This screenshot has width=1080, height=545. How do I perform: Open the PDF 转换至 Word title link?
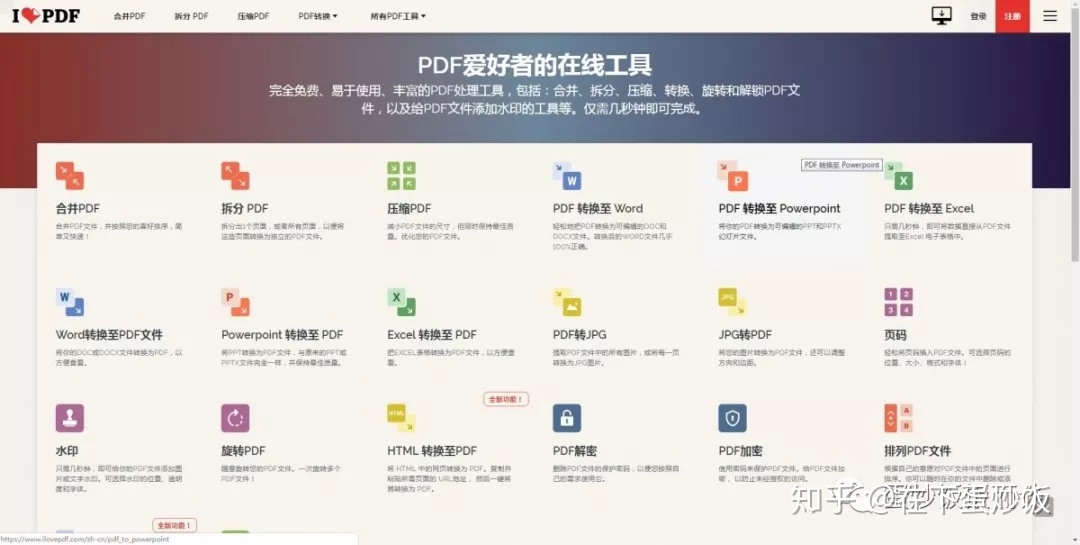(598, 208)
